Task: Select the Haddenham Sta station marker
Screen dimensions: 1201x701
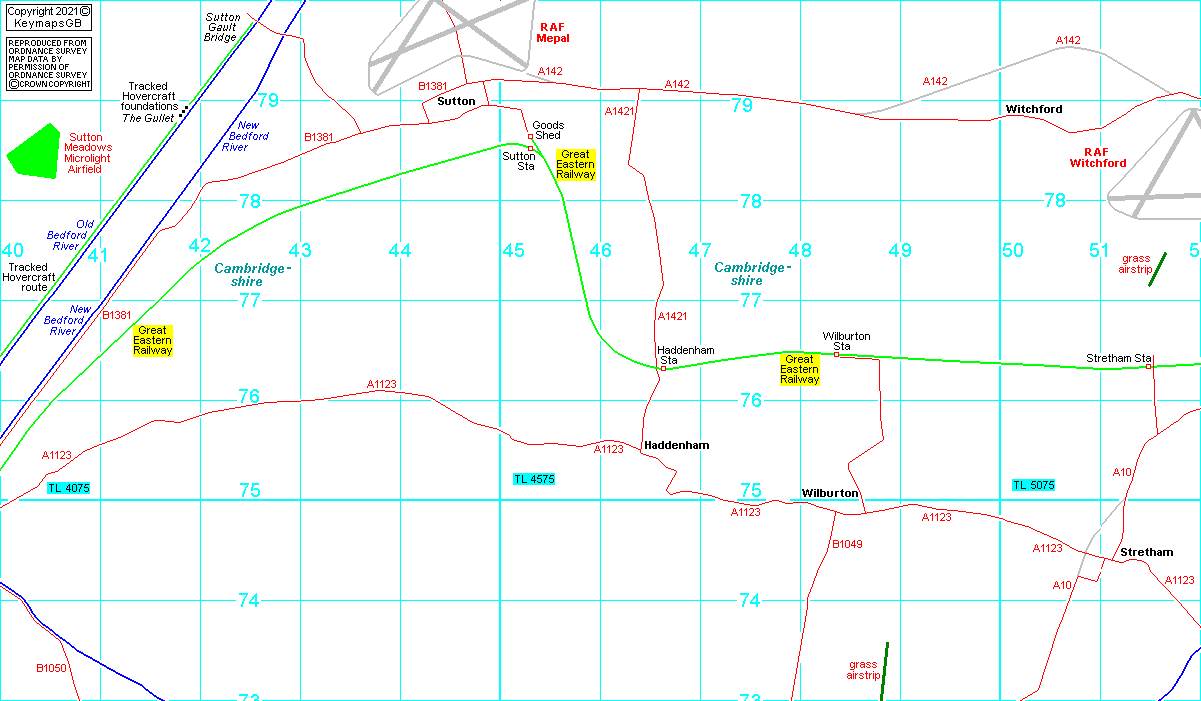Action: click(x=663, y=368)
